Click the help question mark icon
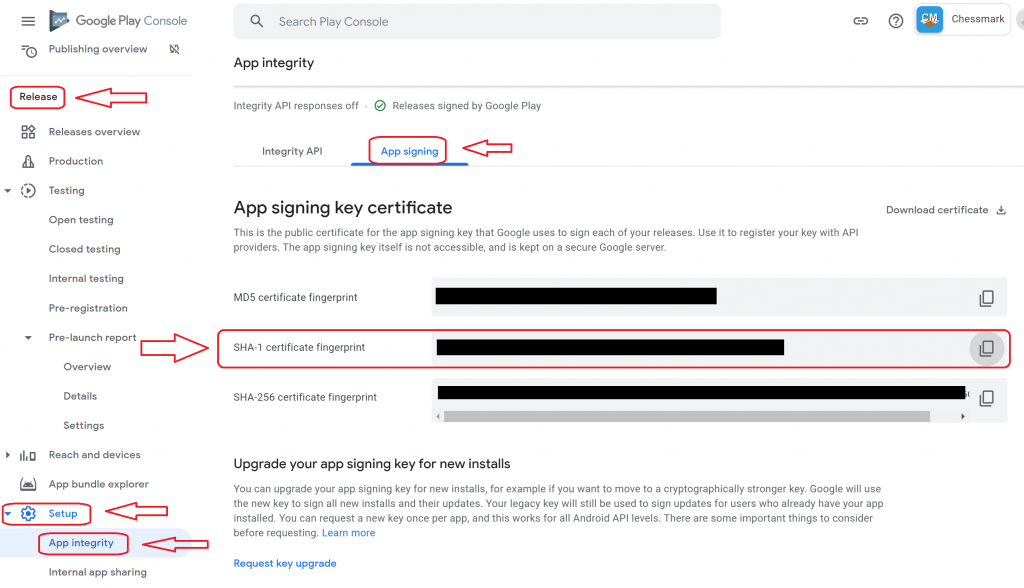Screen dimensions: 1024x588 (895, 22)
